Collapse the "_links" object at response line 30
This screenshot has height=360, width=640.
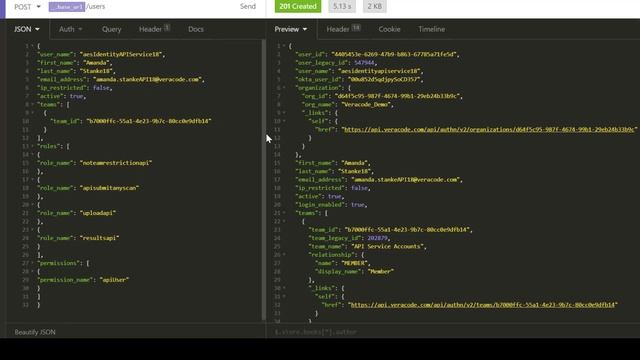[284, 288]
